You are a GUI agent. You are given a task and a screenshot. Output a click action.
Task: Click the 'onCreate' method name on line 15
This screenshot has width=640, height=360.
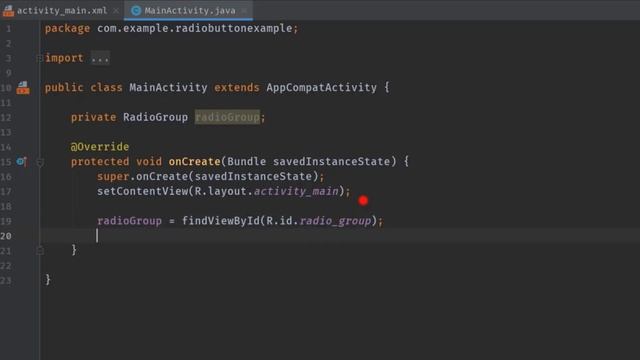click(194, 162)
